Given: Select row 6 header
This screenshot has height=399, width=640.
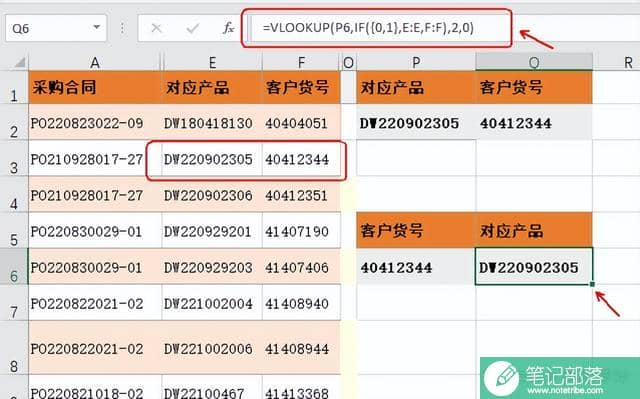Looking at the screenshot, I should 14,266.
